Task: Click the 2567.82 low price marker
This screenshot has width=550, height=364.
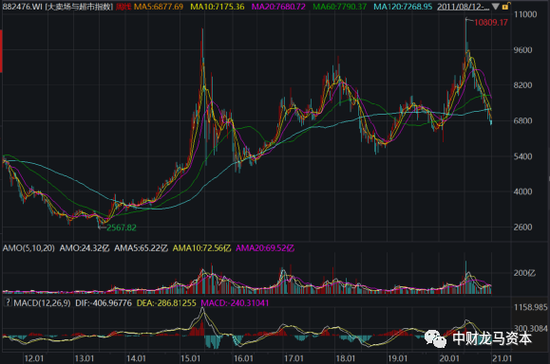Action: click(121, 228)
